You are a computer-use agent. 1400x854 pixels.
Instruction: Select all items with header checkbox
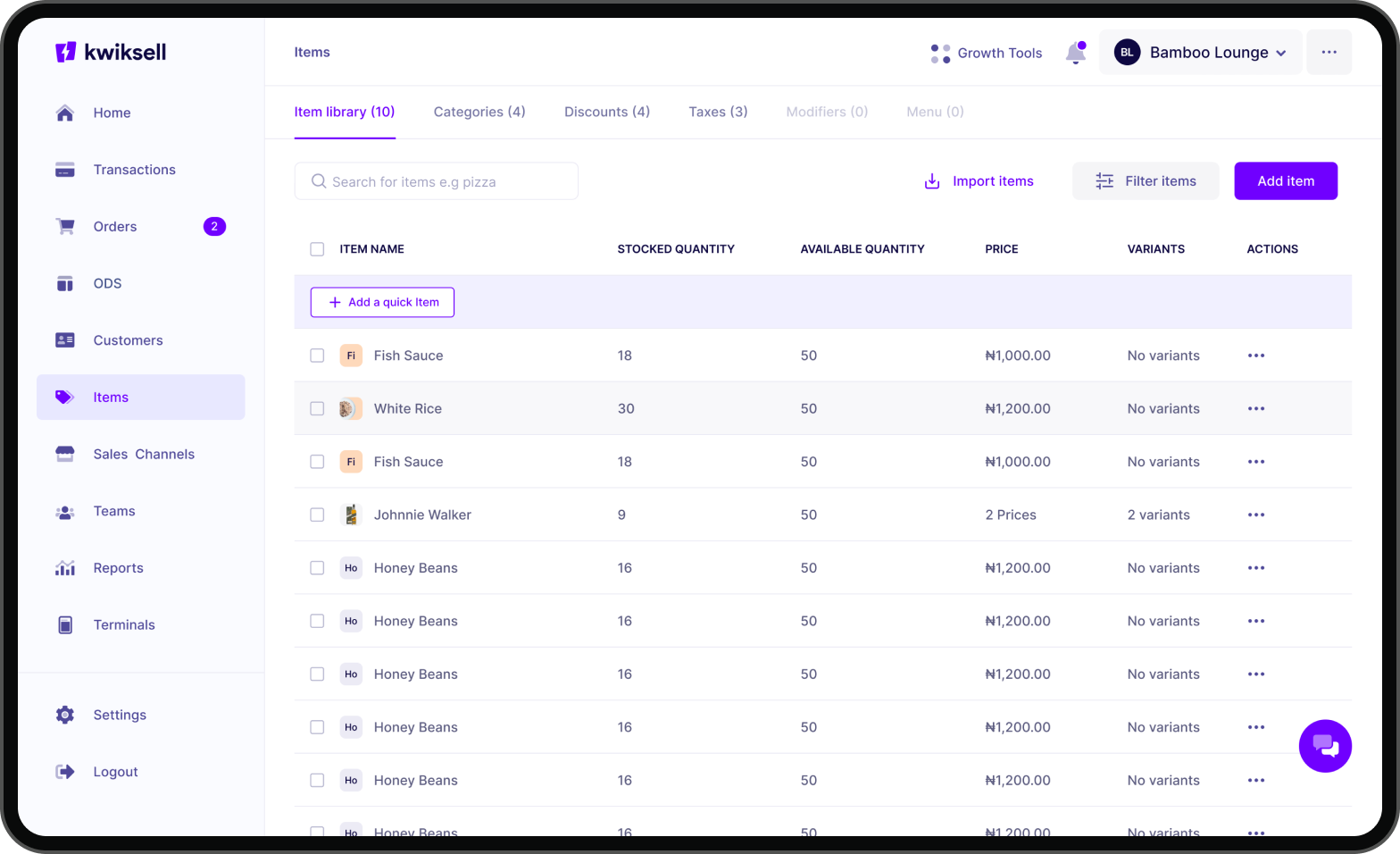pos(317,249)
